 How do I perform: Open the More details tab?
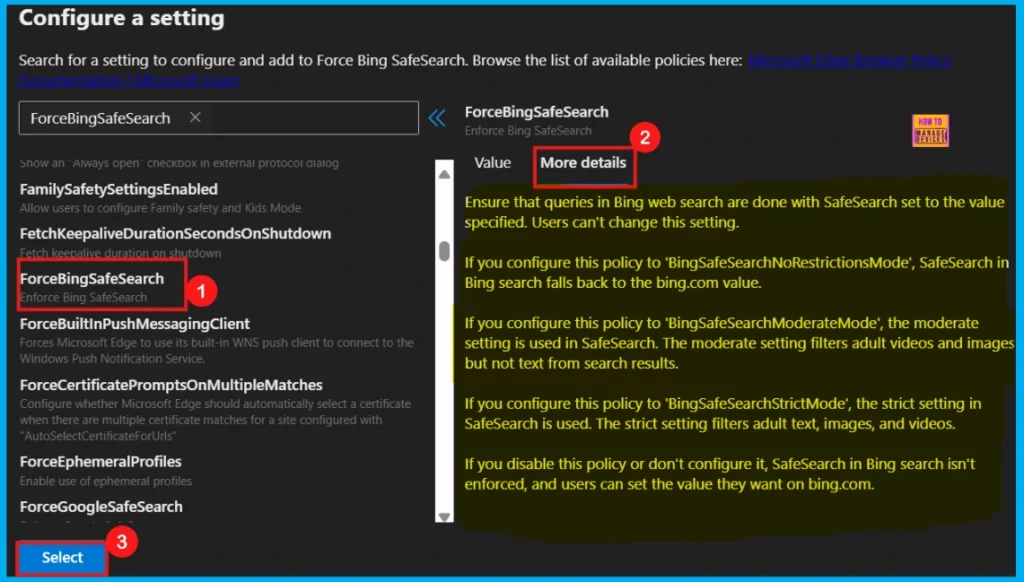click(x=583, y=163)
